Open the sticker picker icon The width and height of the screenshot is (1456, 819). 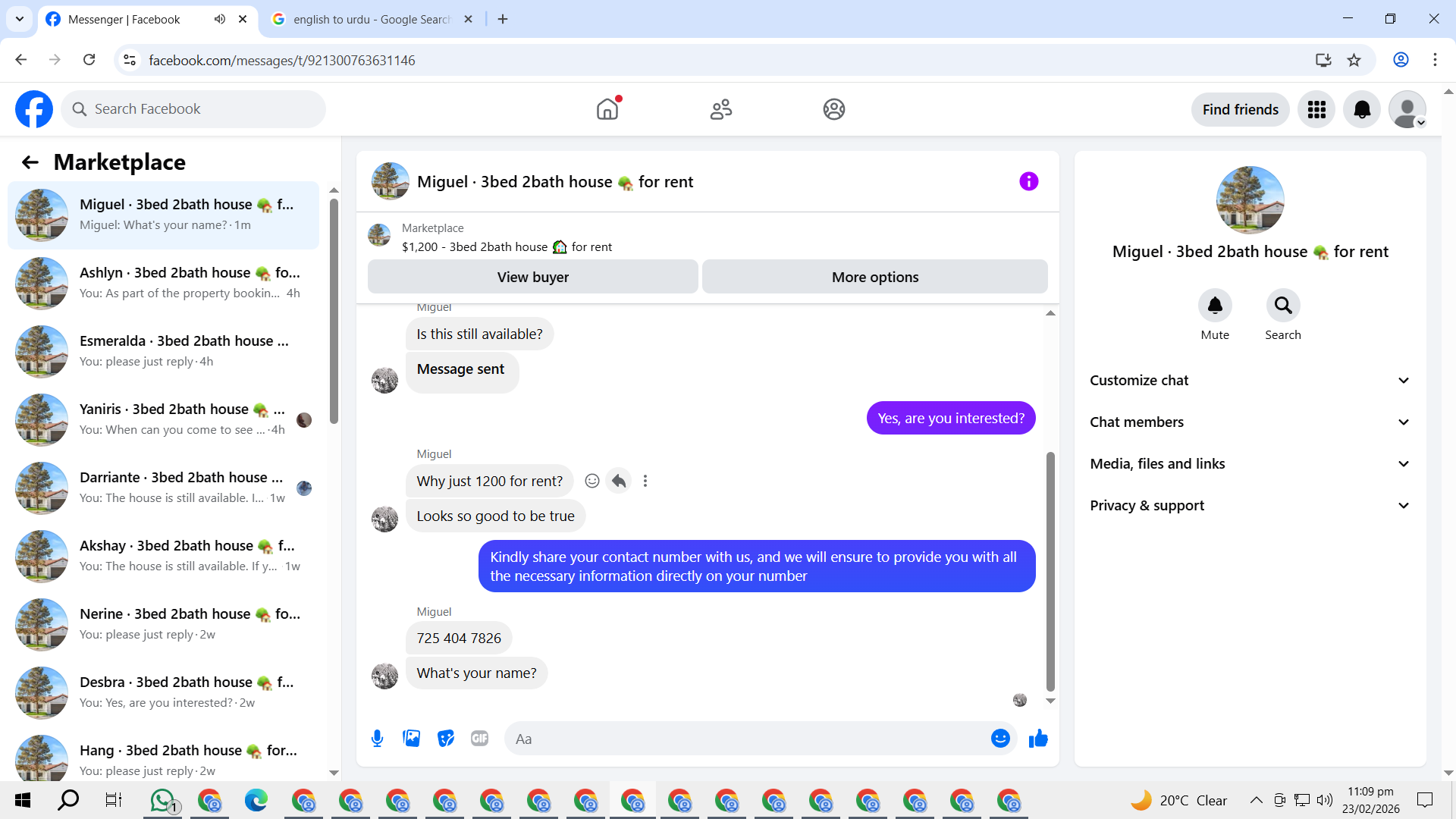pos(446,738)
